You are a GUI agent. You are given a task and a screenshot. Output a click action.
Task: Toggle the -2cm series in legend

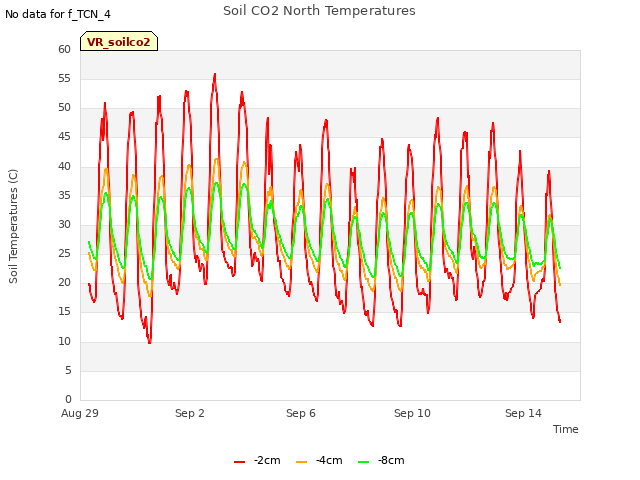(x=257, y=460)
